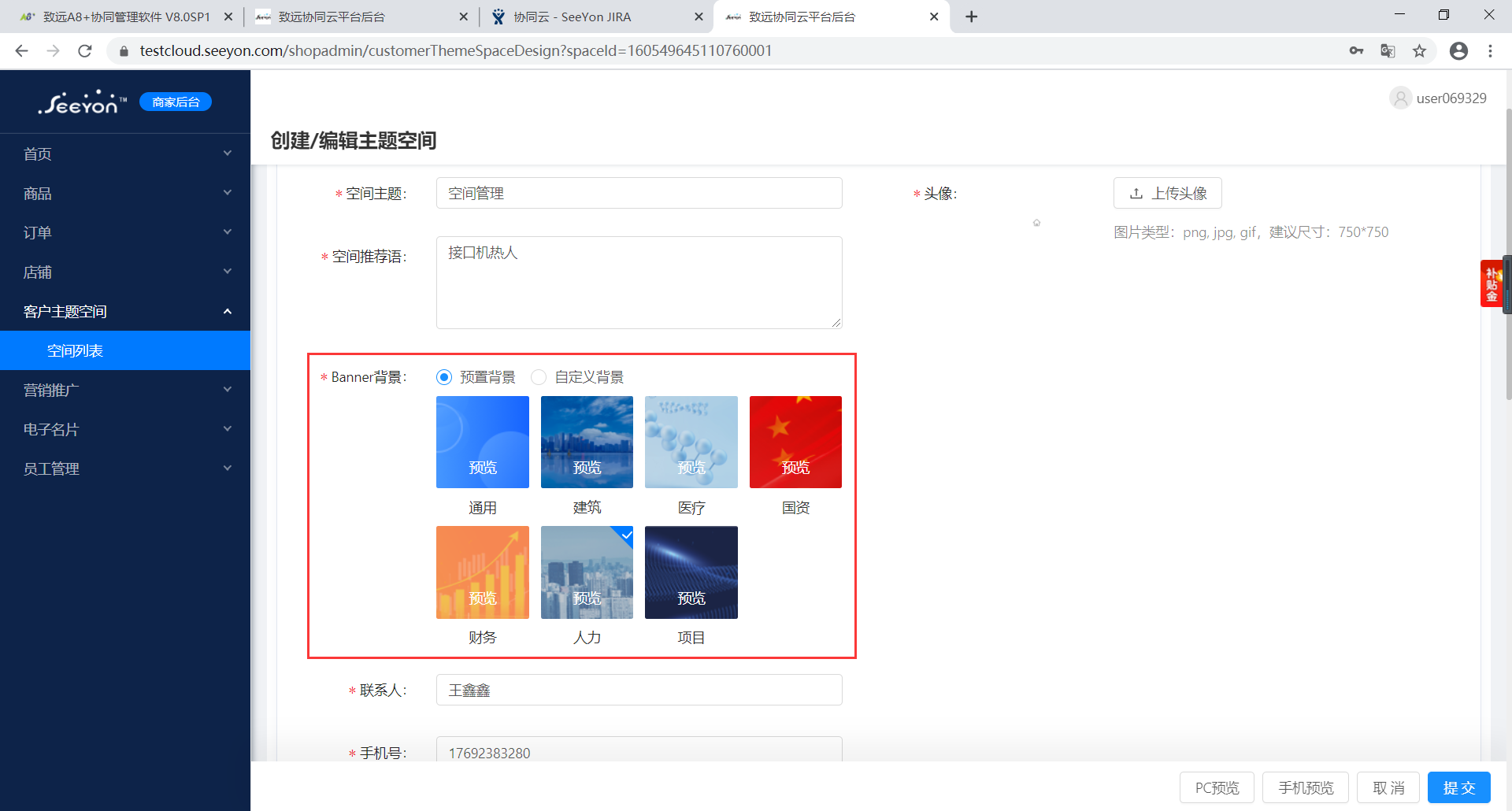Open a new browser tab
Viewport: 1512px width, 811px height.
tap(972, 17)
